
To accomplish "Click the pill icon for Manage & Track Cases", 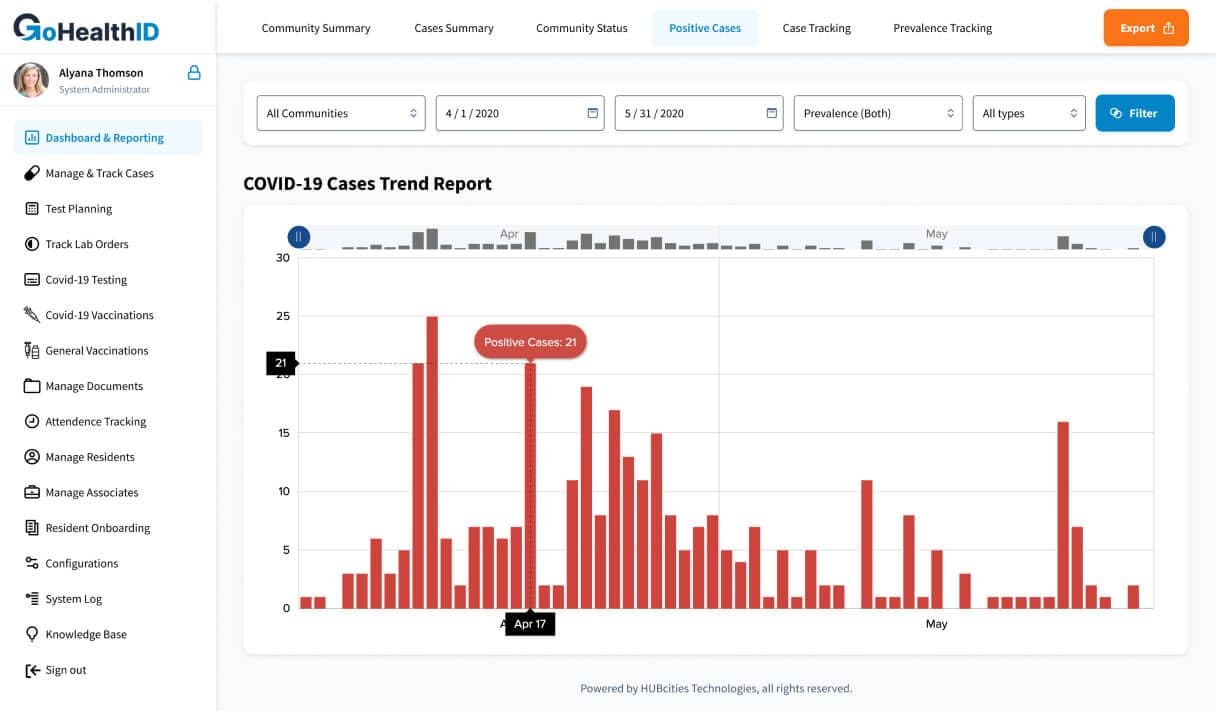I will click(31, 173).
